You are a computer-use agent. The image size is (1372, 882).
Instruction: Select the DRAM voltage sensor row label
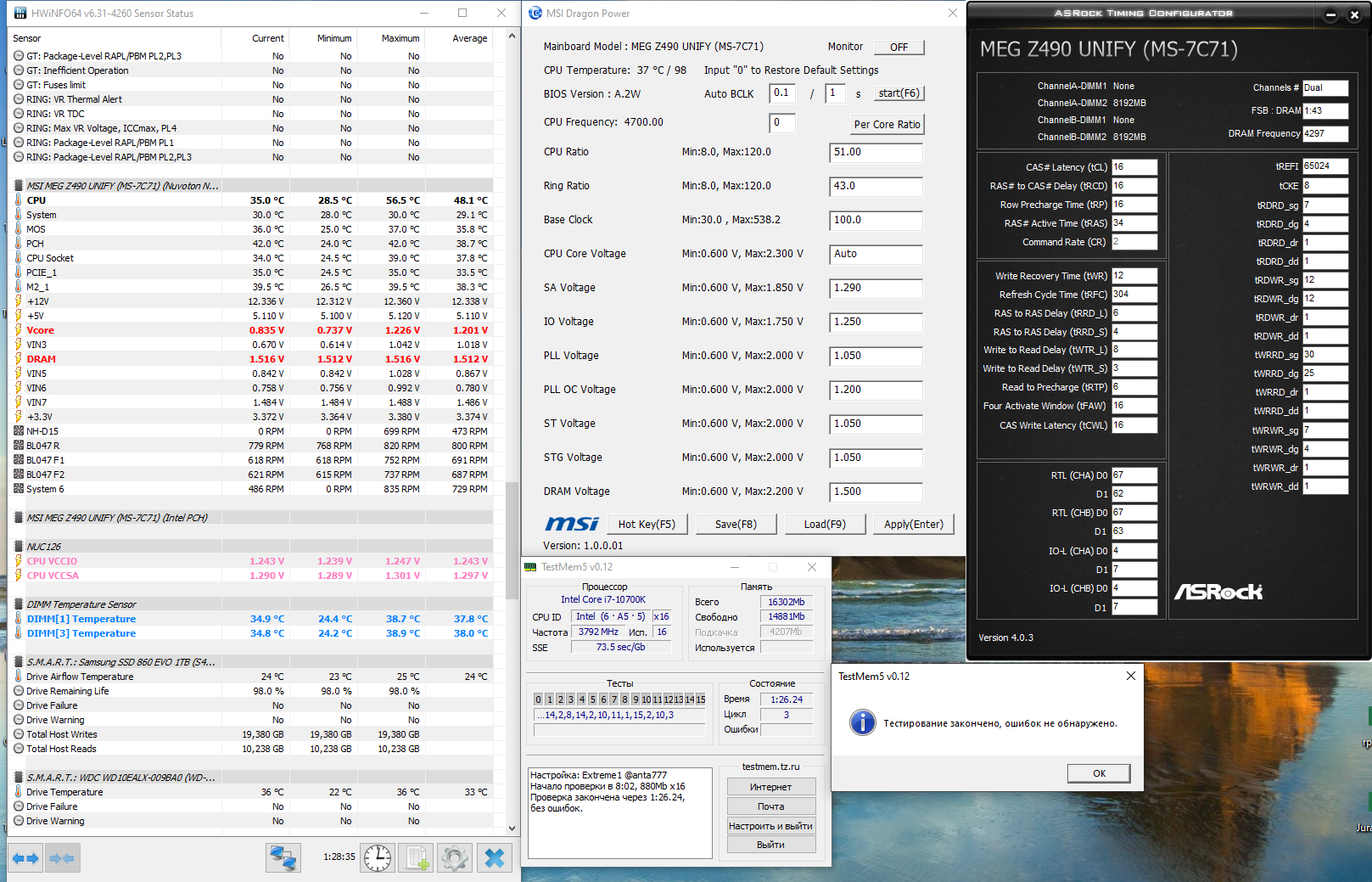(41, 359)
